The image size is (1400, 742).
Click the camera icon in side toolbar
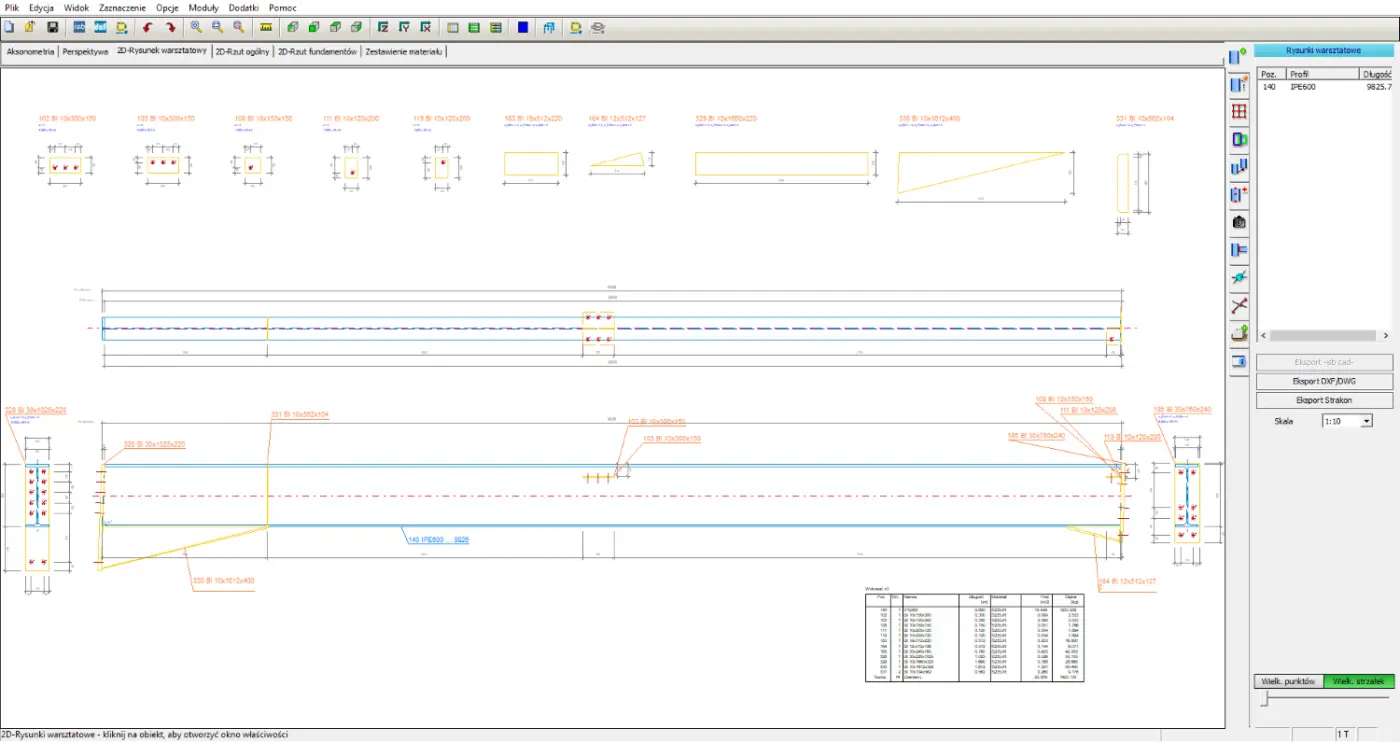point(1239,222)
